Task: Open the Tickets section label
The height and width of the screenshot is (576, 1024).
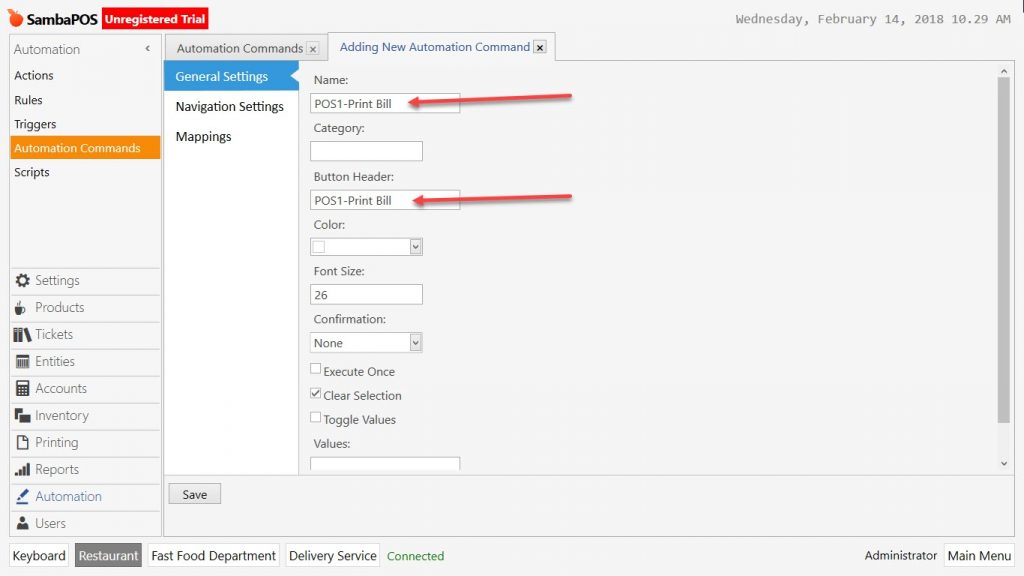Action: point(54,334)
